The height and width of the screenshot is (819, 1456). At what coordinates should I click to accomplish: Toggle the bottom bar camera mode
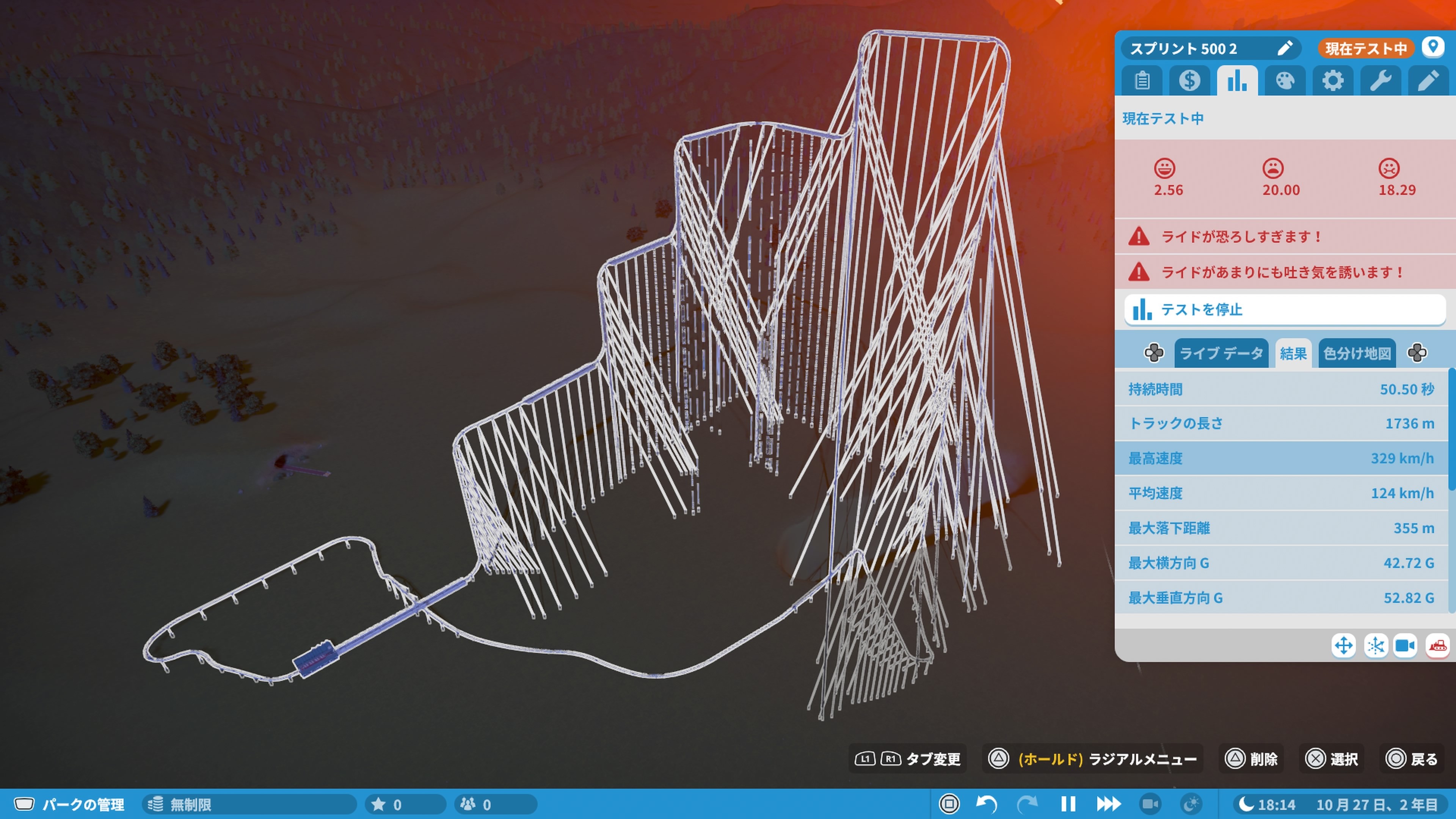(1150, 804)
